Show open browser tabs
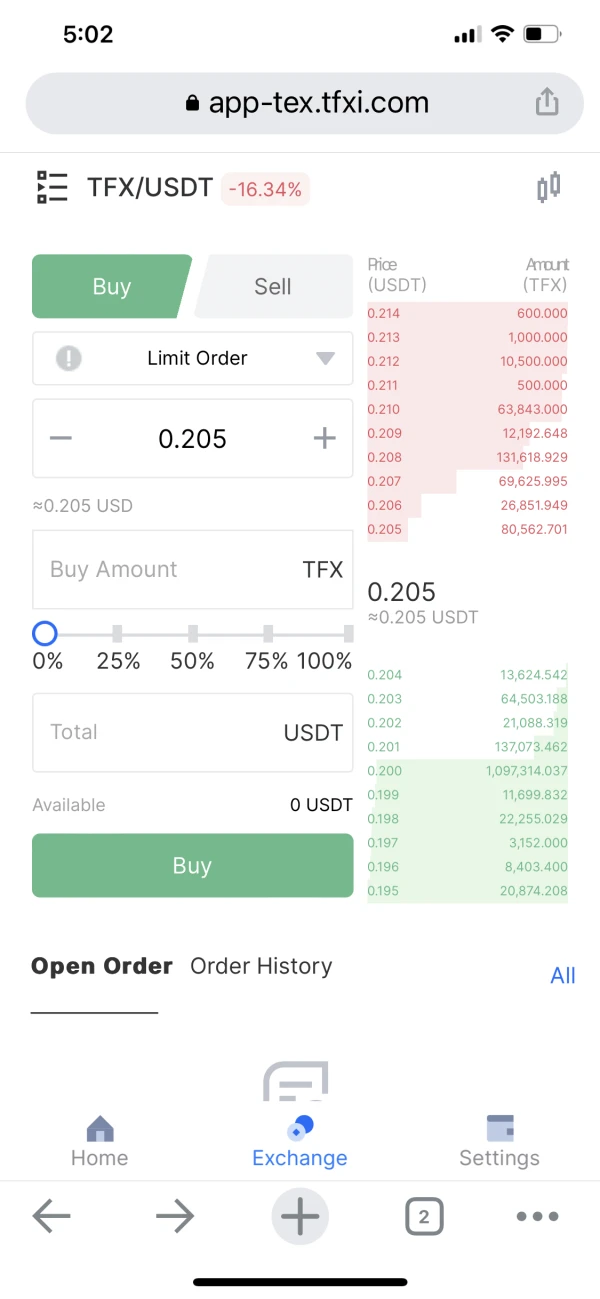 click(424, 1216)
